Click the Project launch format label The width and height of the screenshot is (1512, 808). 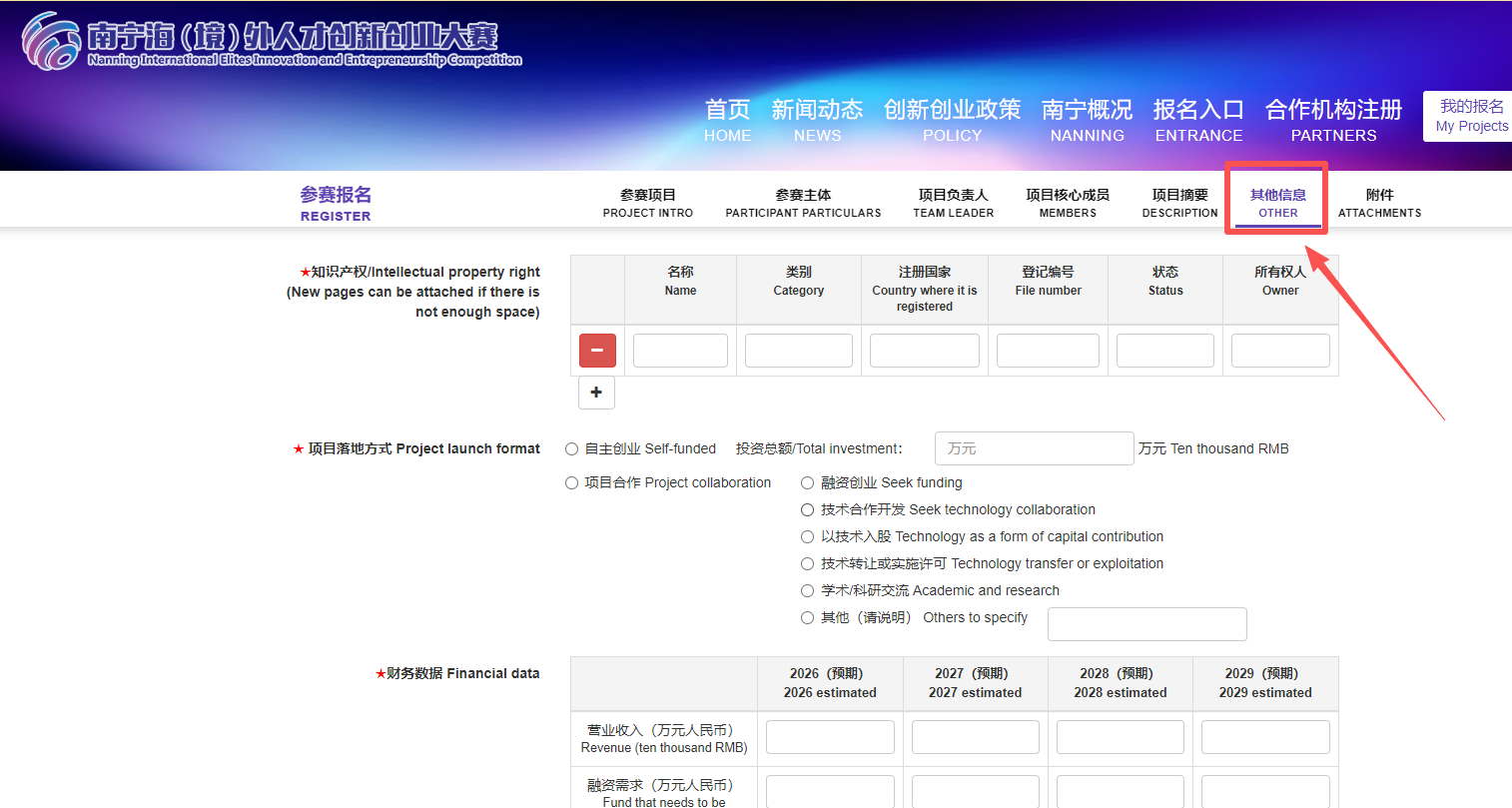pos(416,449)
